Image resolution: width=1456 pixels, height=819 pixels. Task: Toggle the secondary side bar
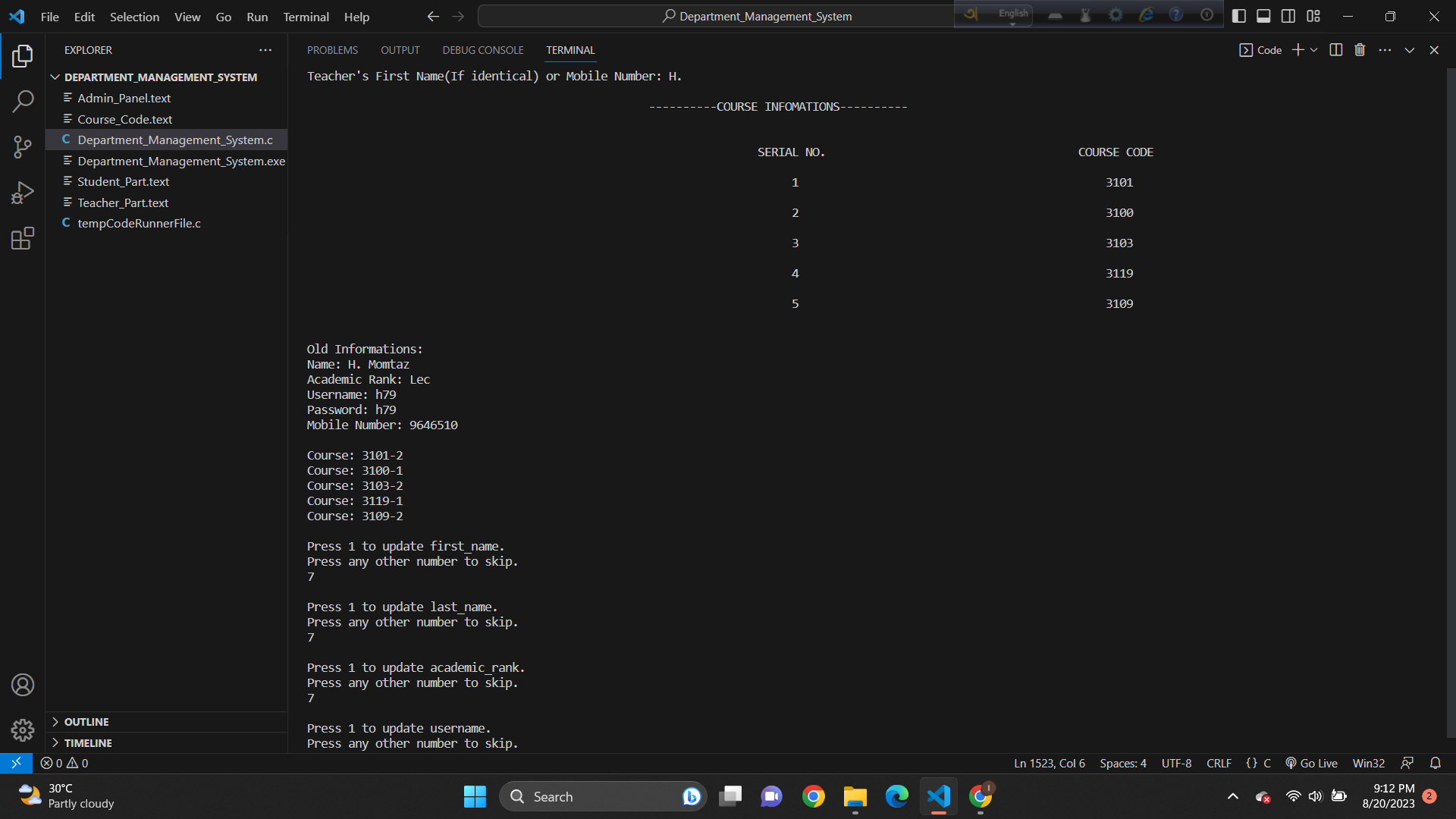tap(1288, 15)
